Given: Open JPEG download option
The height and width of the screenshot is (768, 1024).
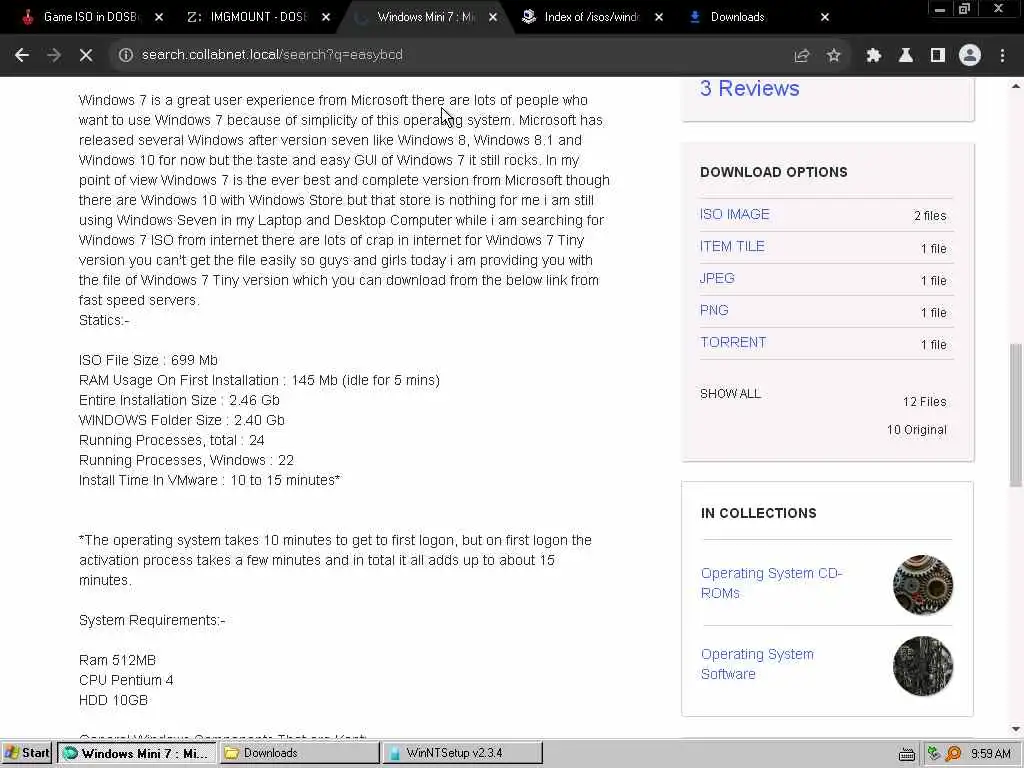Looking at the screenshot, I should [717, 278].
